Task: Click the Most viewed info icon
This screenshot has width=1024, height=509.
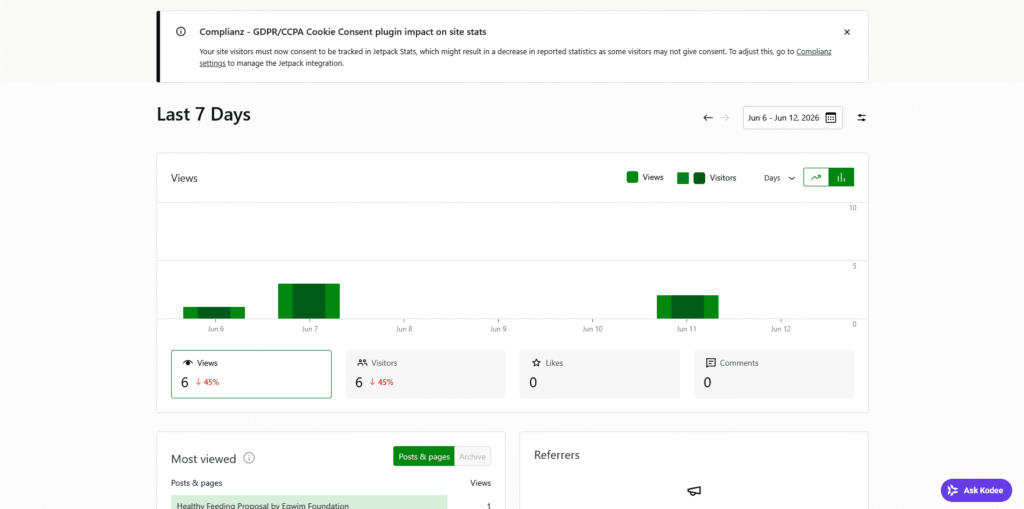Action: [x=249, y=458]
